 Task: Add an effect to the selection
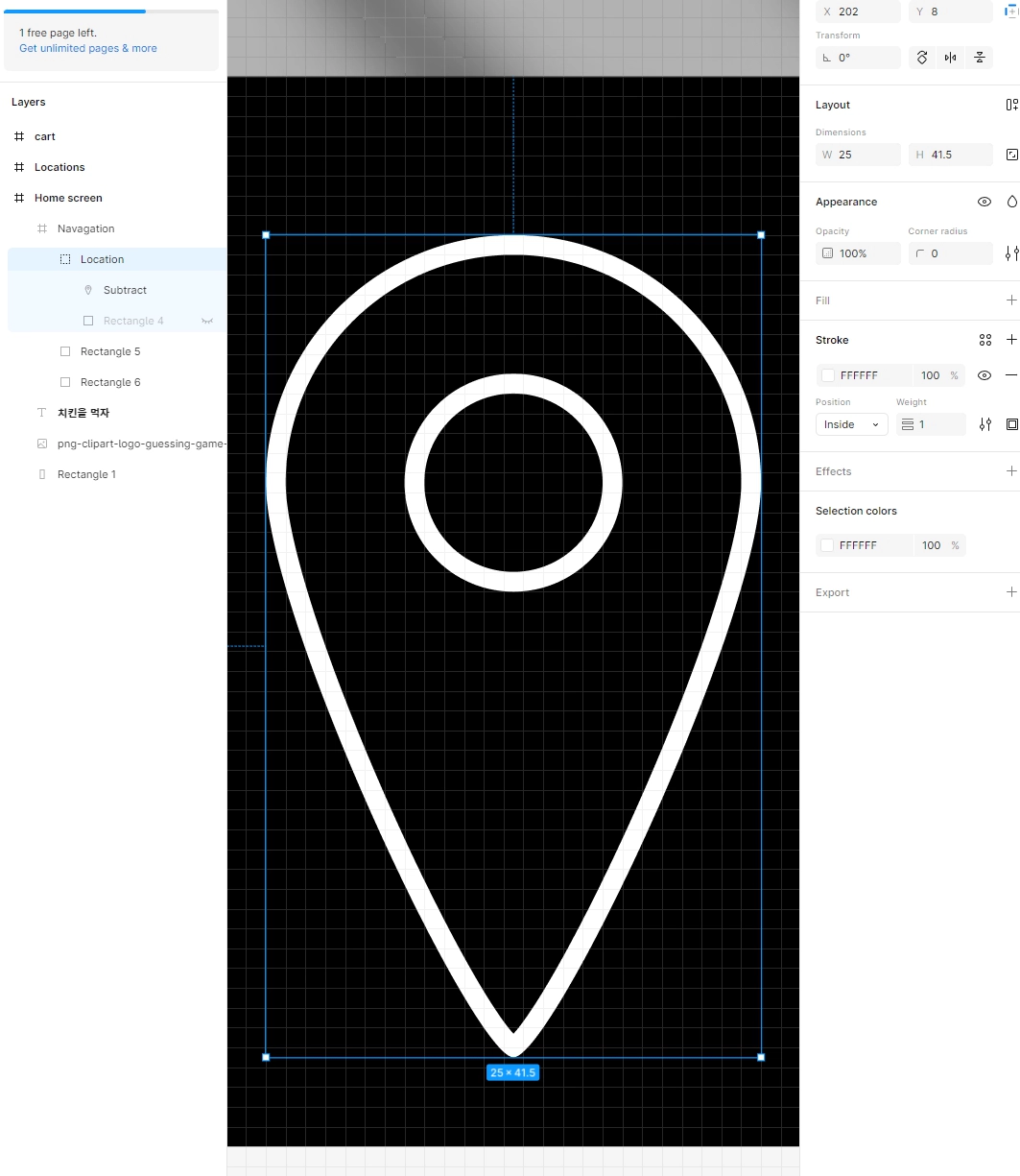(1011, 471)
